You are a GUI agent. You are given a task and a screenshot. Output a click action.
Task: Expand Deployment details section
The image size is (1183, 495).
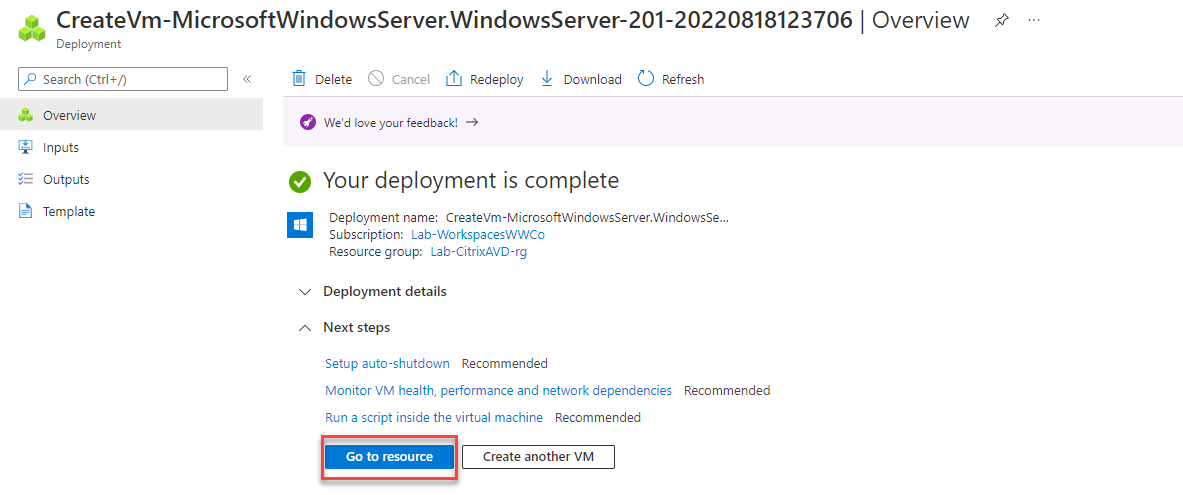[x=305, y=291]
